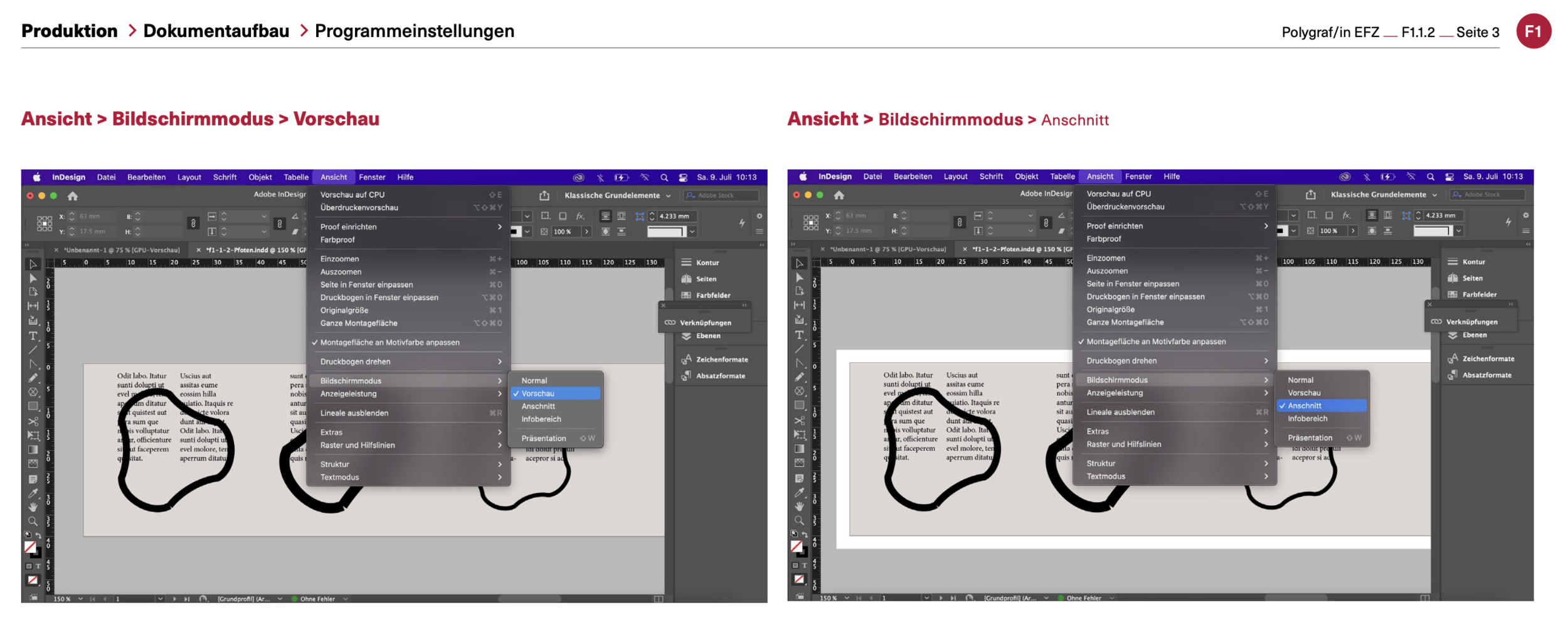Click the Share icon in left screenshot
Image resolution: width=1568 pixels, height=627 pixels.
(x=544, y=196)
